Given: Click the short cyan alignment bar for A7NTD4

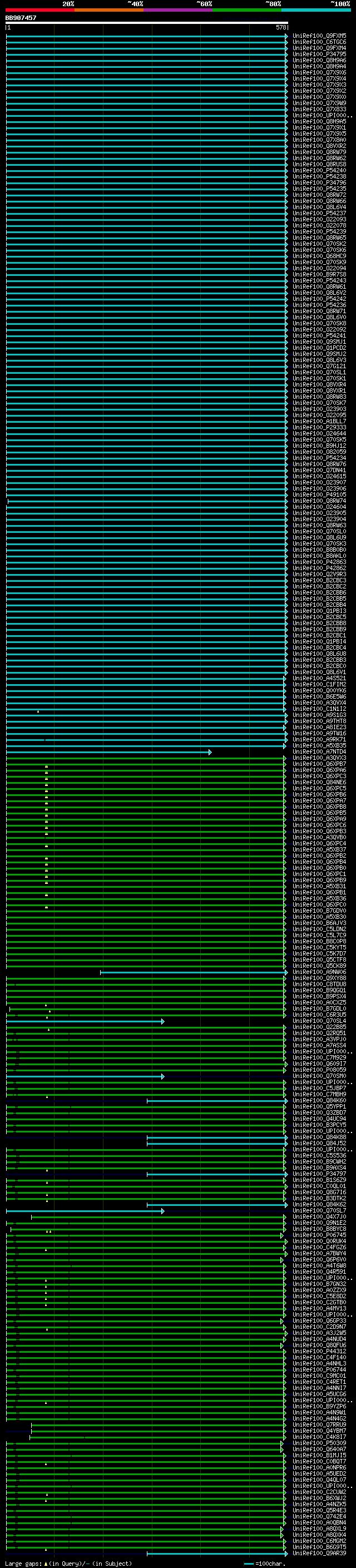Looking at the screenshot, I should [108, 753].
